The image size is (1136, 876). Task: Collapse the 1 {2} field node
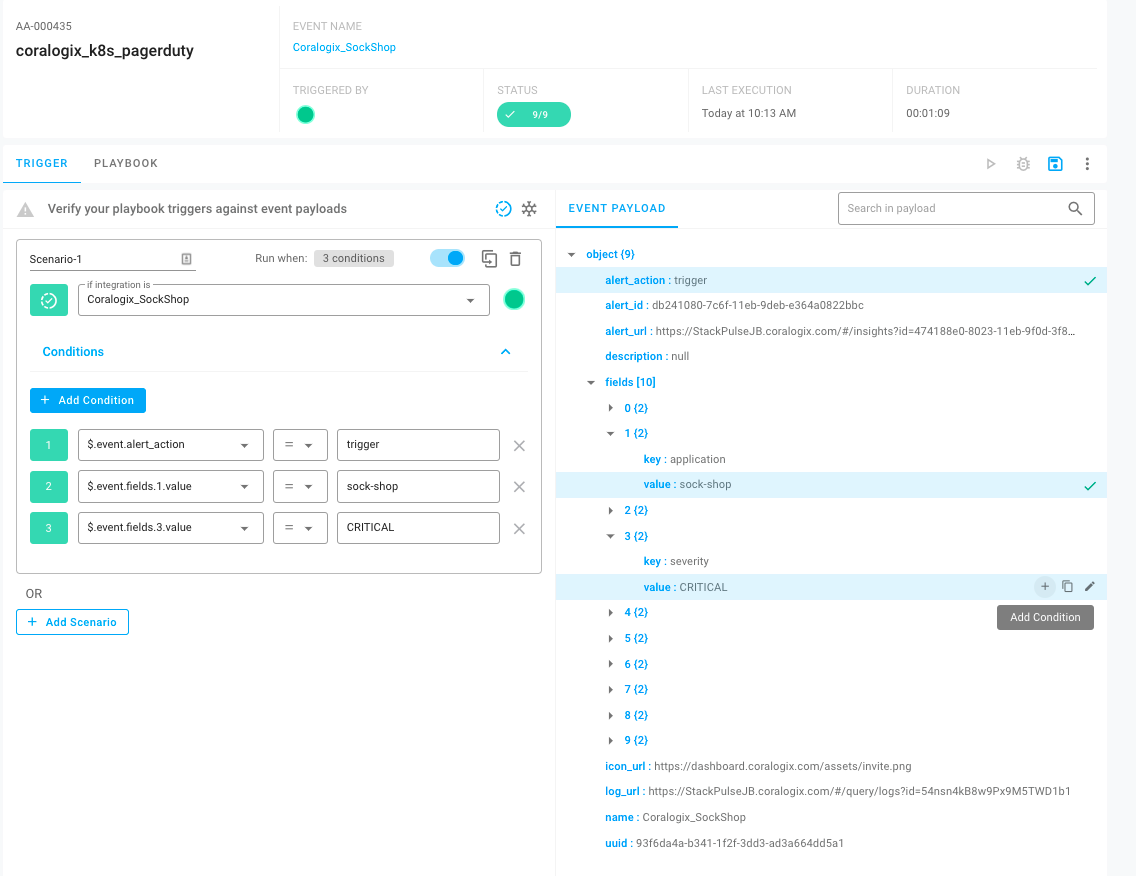coord(611,433)
